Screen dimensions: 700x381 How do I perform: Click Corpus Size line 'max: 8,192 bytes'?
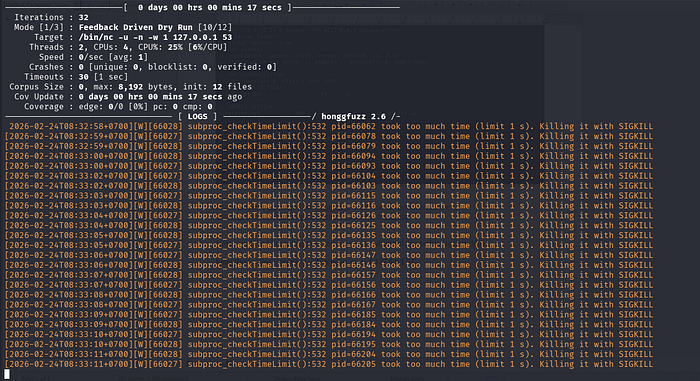point(130,87)
